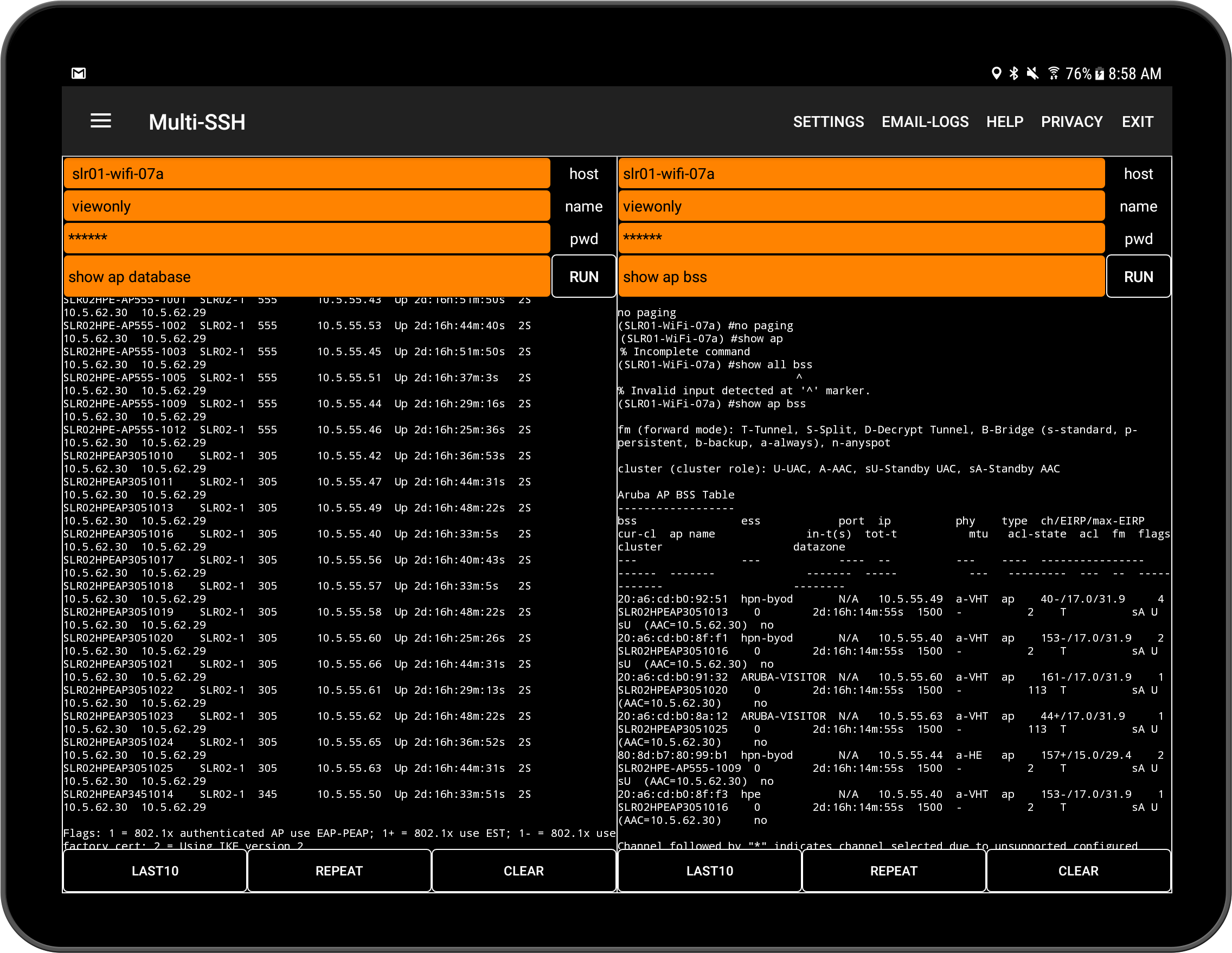This screenshot has height=953, width=1232.
Task: Click the right panel 'host' label
Action: 1138,174
